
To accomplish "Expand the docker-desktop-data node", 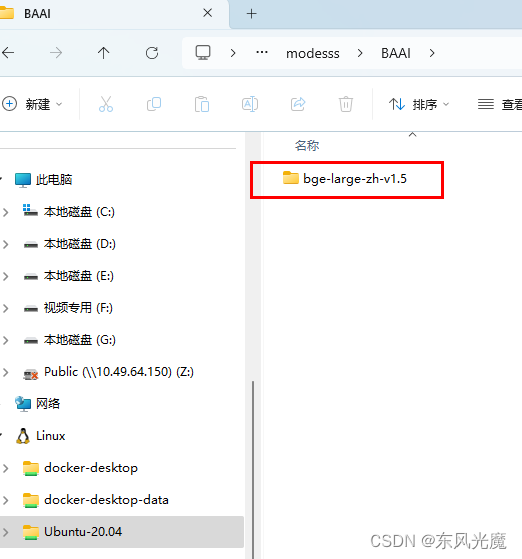I will click(x=6, y=500).
